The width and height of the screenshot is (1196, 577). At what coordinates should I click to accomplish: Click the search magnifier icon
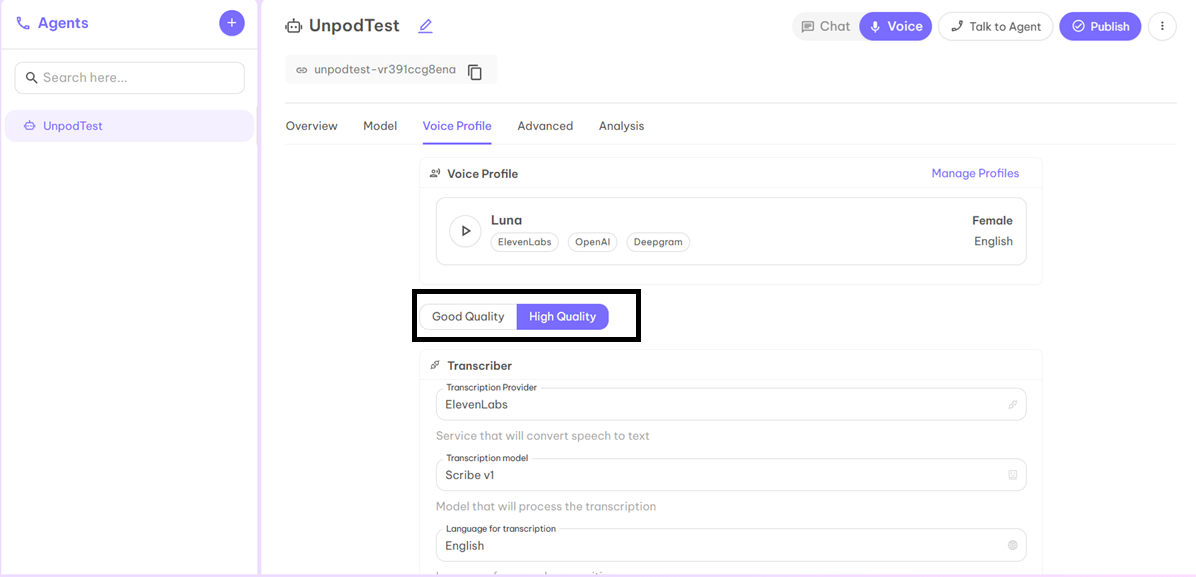(x=31, y=78)
